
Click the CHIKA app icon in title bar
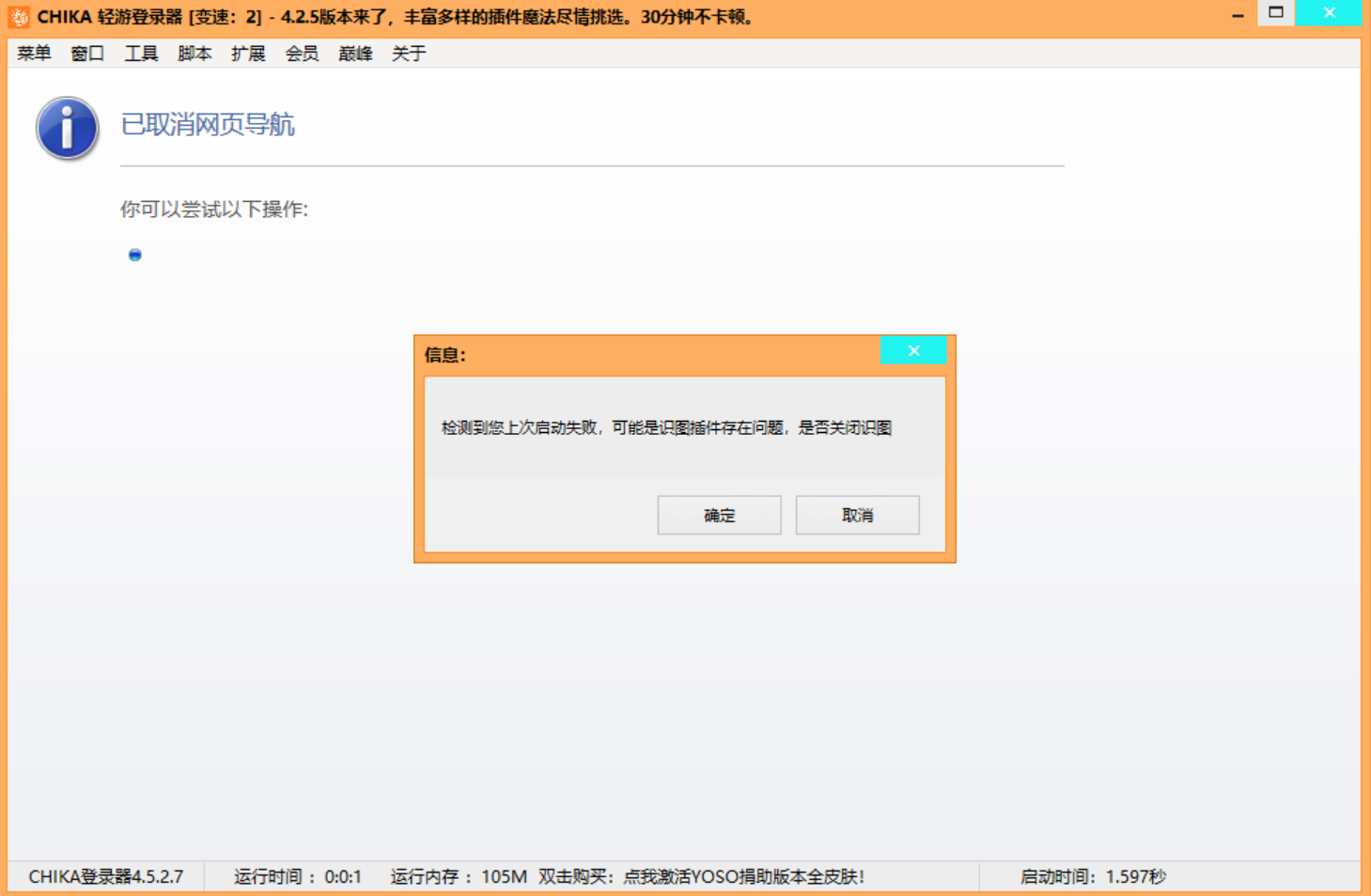(x=19, y=17)
